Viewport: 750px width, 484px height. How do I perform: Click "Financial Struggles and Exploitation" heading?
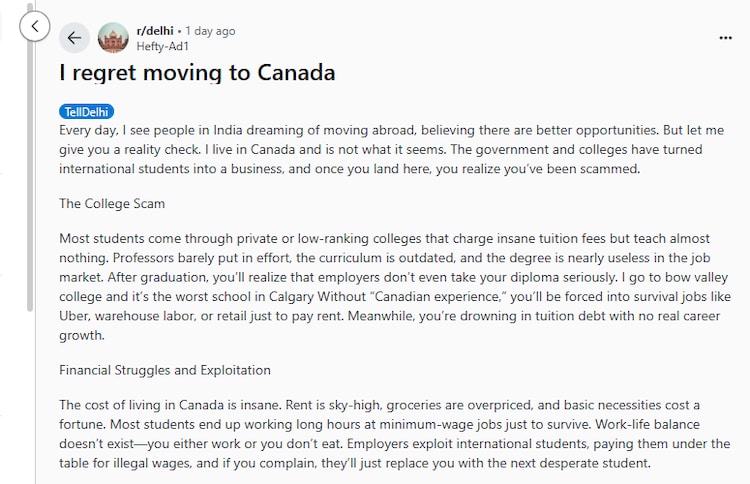pyautogui.click(x=165, y=370)
